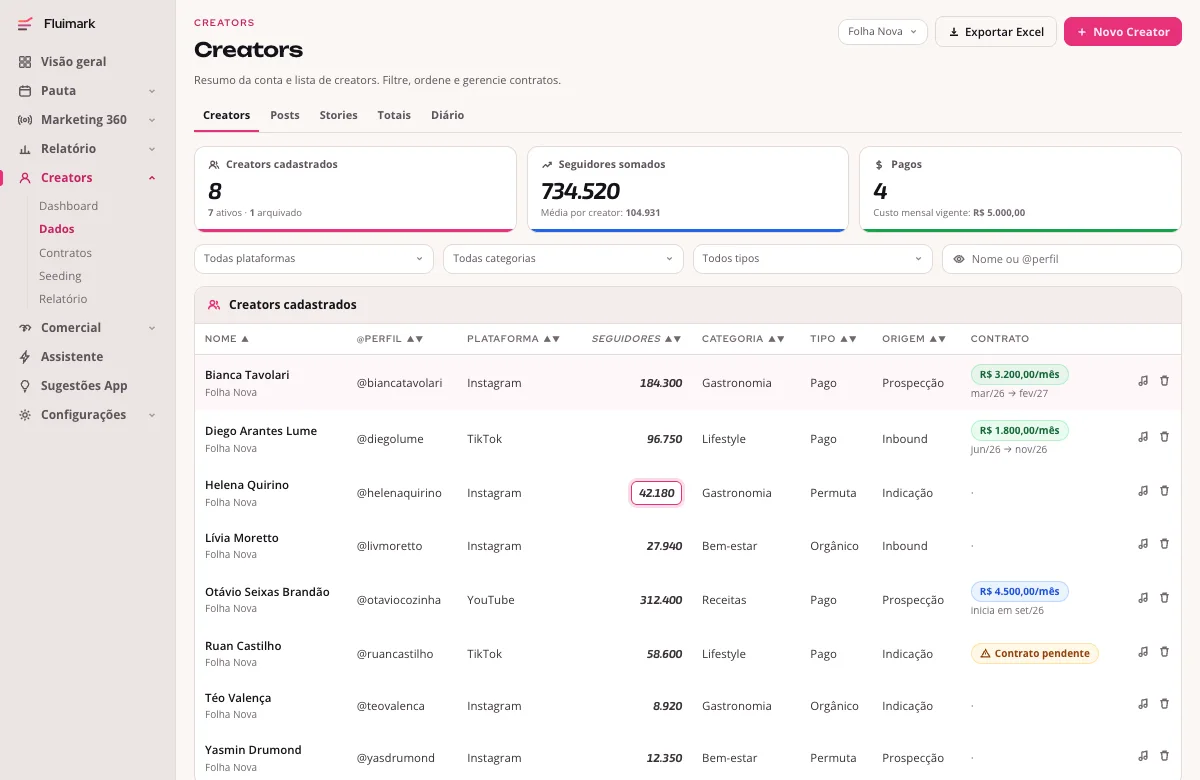Sort table by Categoria column
The width and height of the screenshot is (1200, 780).
pyautogui.click(x=743, y=339)
